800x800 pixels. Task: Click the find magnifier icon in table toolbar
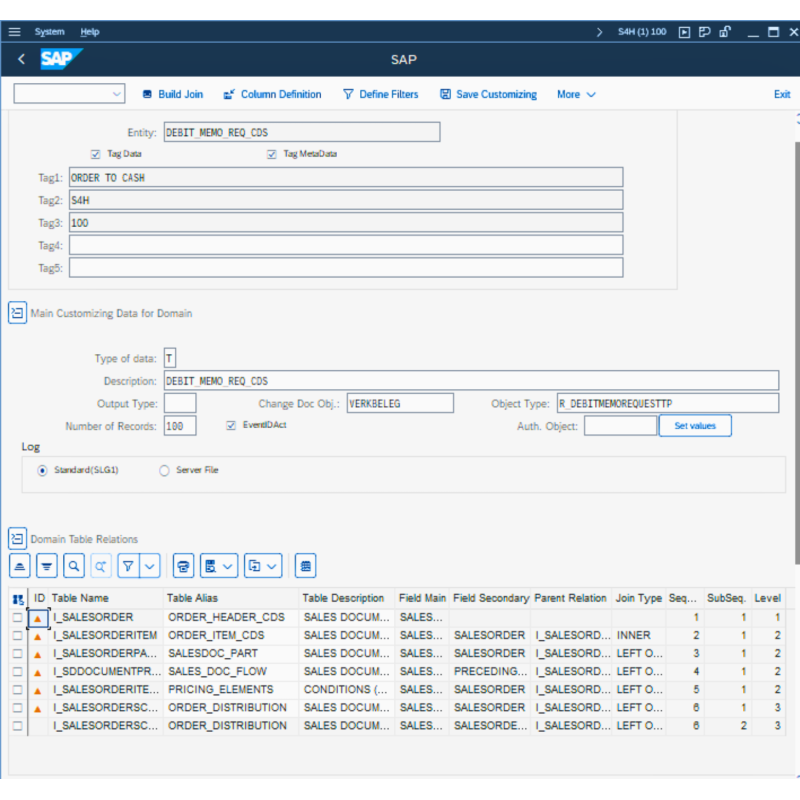coord(74,566)
